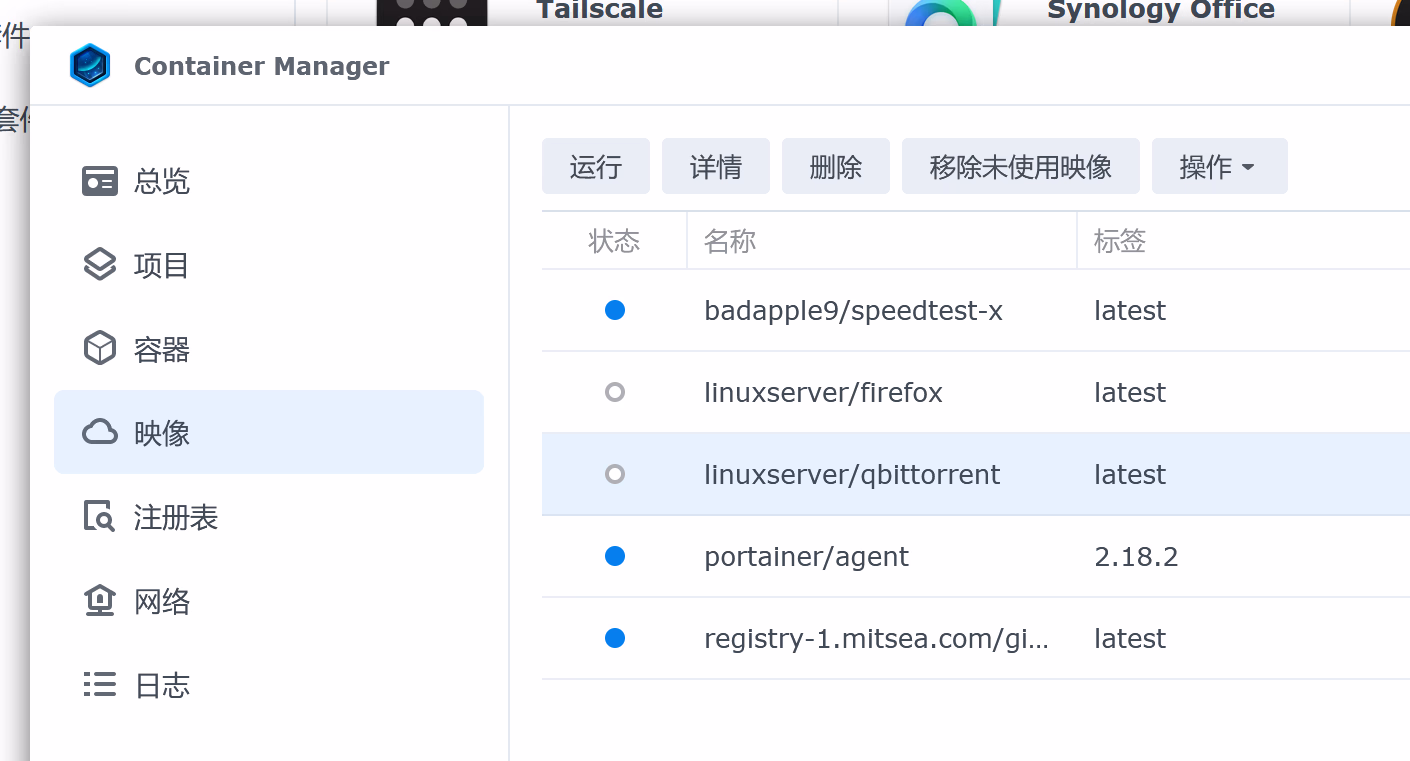This screenshot has height=761, width=1410.
Task: Sort by the 标签 column header
Action: click(1120, 241)
